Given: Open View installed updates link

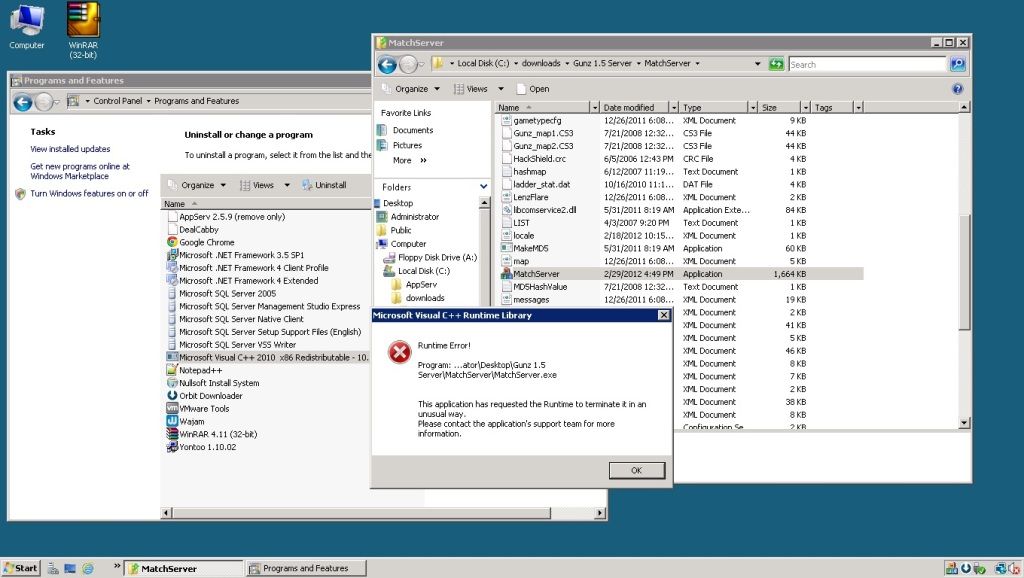Looking at the screenshot, I should 70,149.
